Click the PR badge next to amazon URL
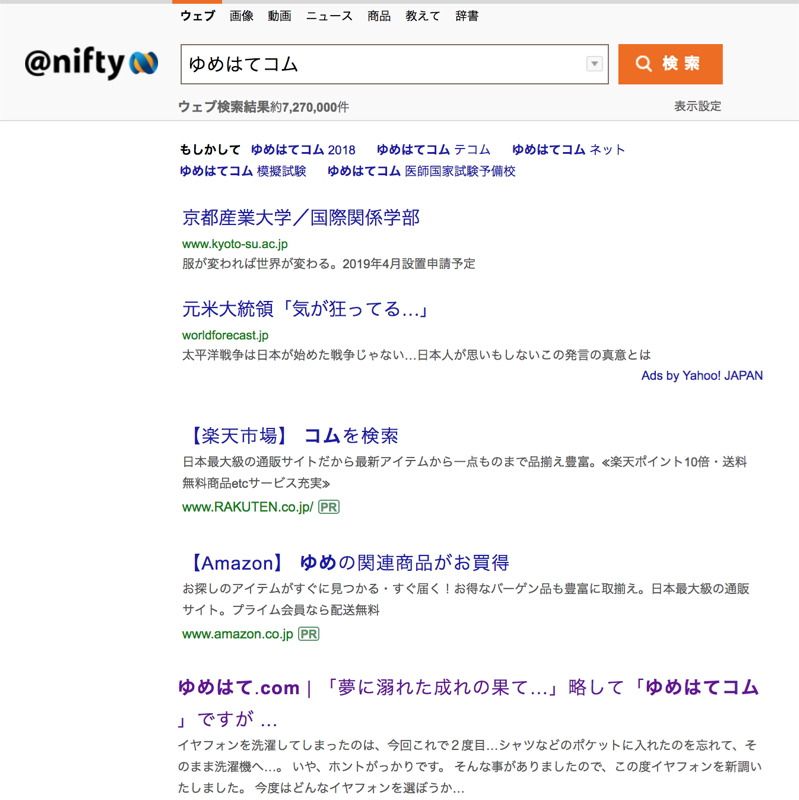Screen dimensions: 799x800 309,634
